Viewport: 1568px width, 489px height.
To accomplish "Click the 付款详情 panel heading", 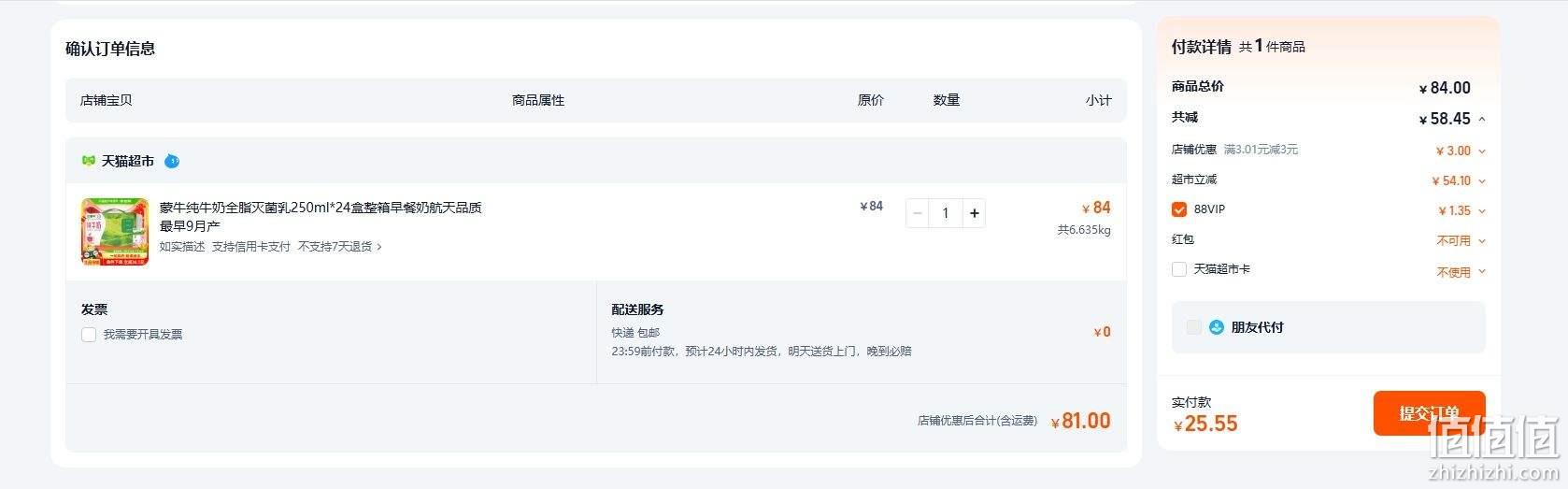I will (x=1202, y=47).
